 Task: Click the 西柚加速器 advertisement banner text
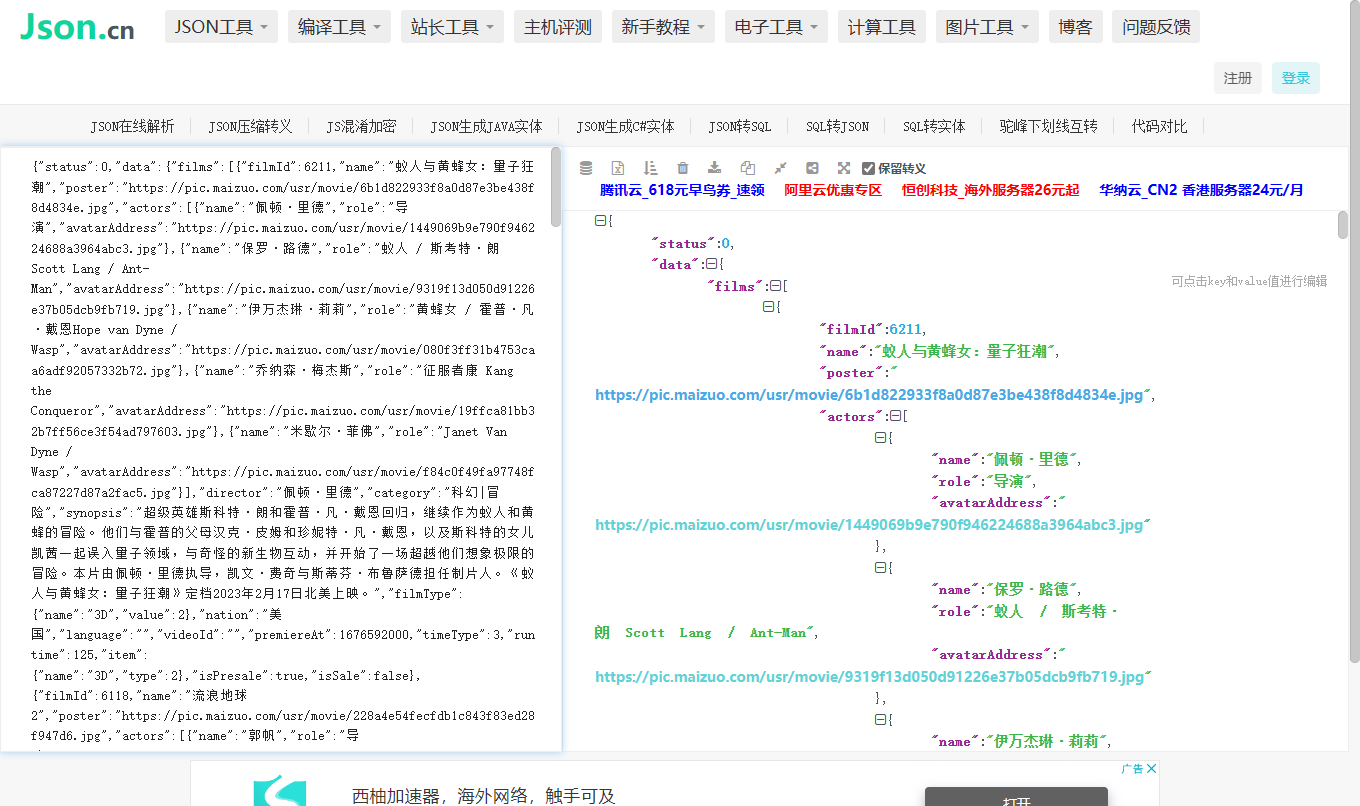(484, 796)
